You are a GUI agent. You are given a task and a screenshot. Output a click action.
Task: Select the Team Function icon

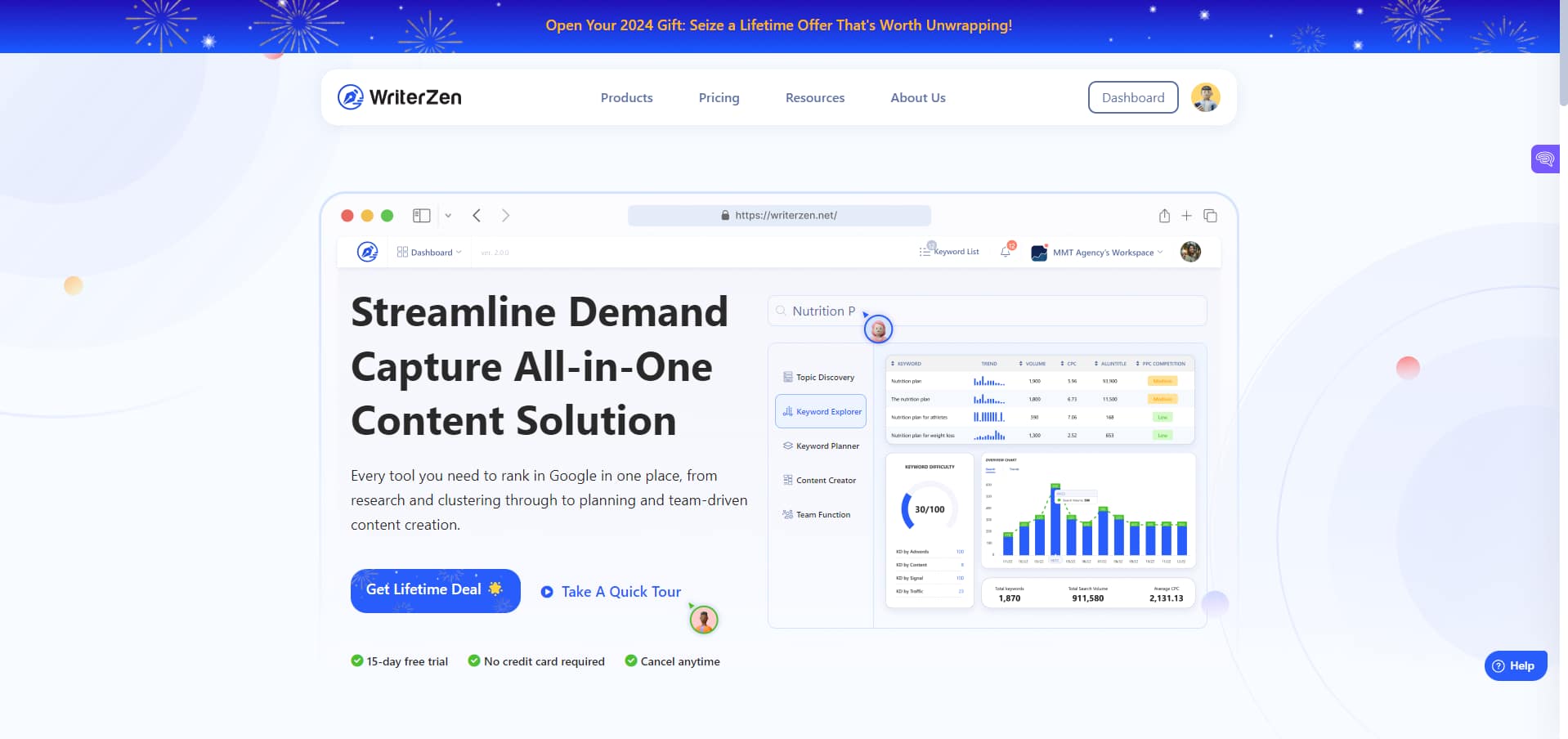pyautogui.click(x=788, y=514)
